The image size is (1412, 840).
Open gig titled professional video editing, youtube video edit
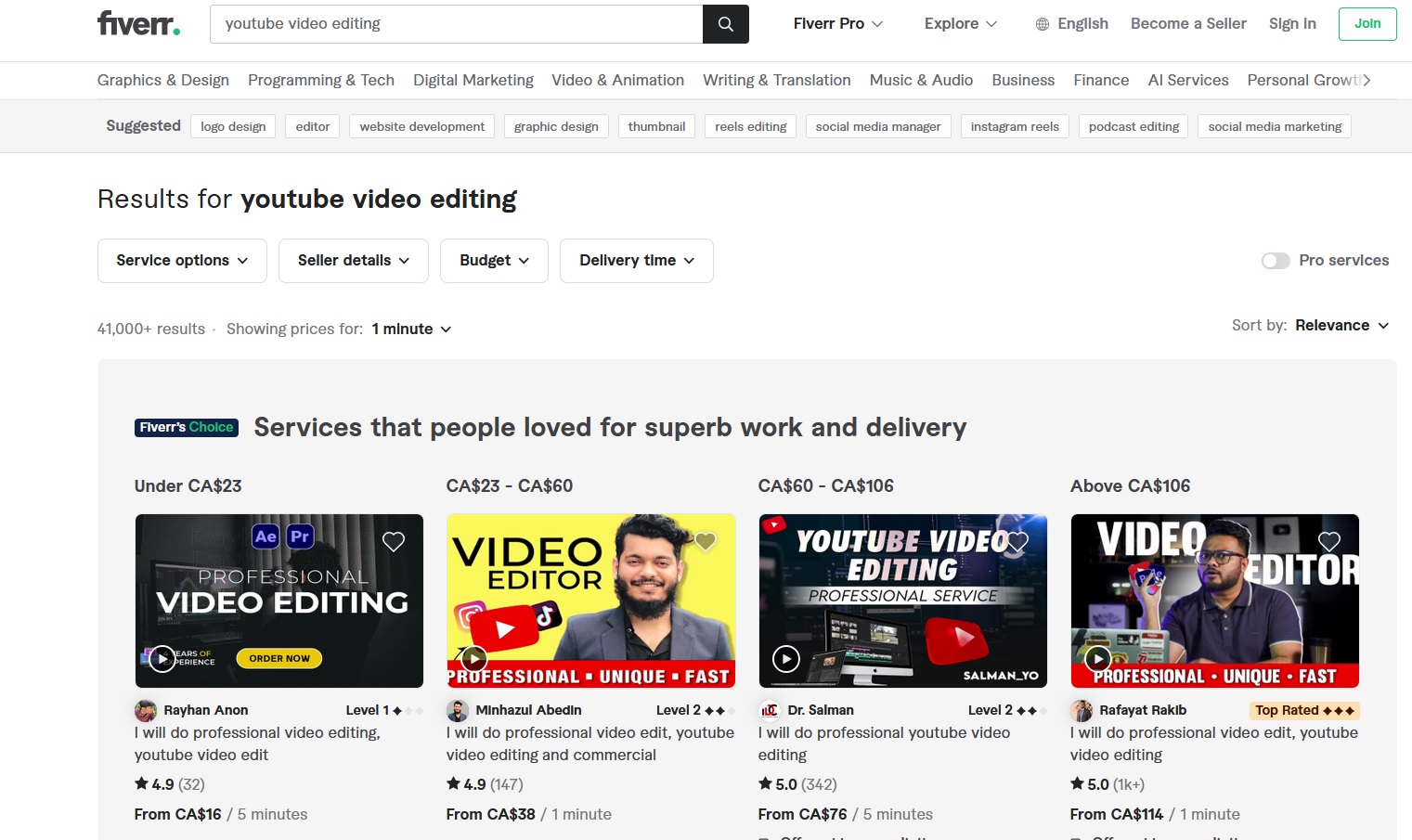point(257,744)
